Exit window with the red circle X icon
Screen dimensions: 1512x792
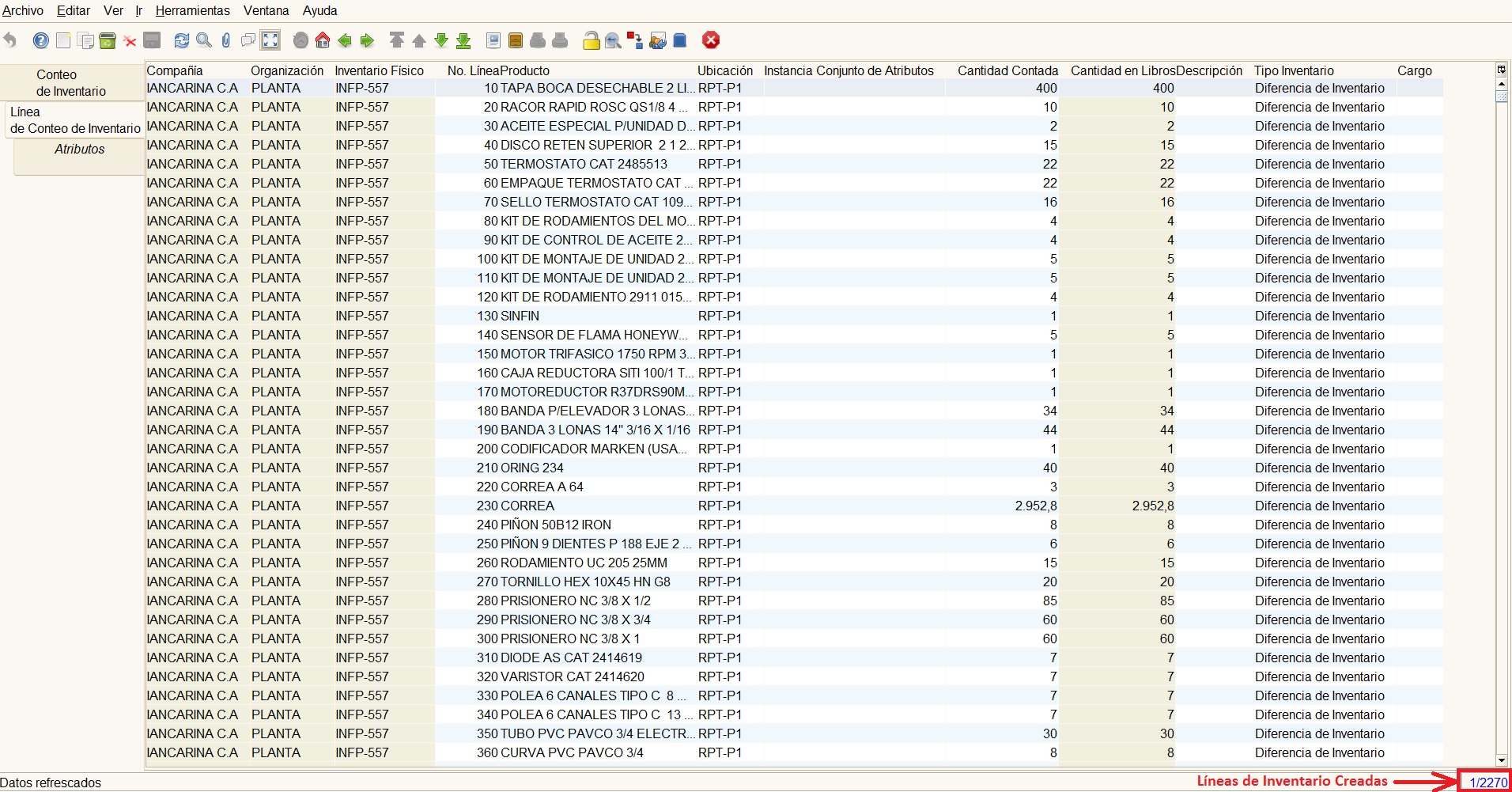click(711, 40)
